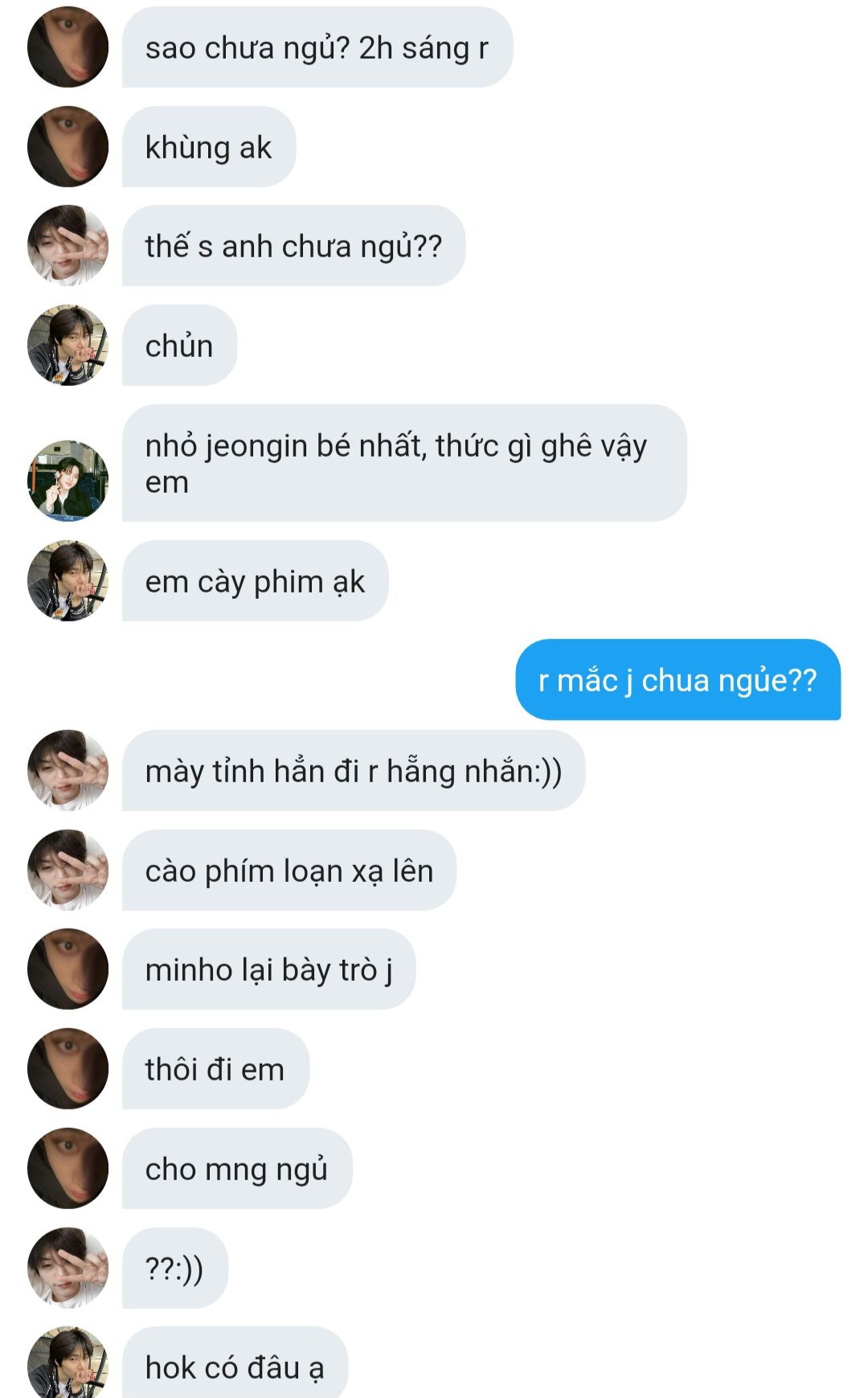Screen dimensions: 868x1398
Task: Select message 'thế s anh chưa ngủ??'
Action: pos(294,245)
